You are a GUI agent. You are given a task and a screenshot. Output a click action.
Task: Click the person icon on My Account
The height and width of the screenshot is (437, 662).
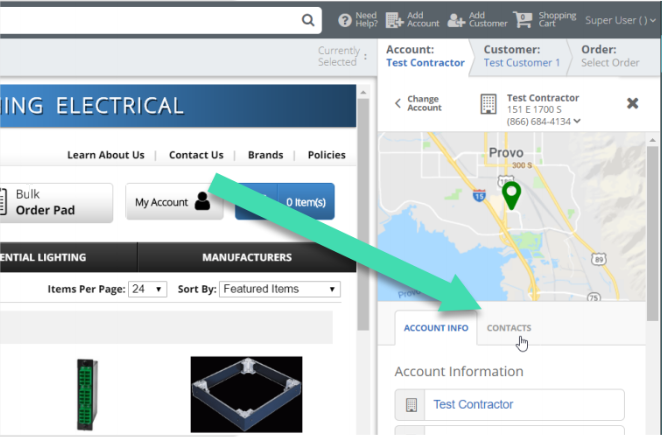pos(202,201)
